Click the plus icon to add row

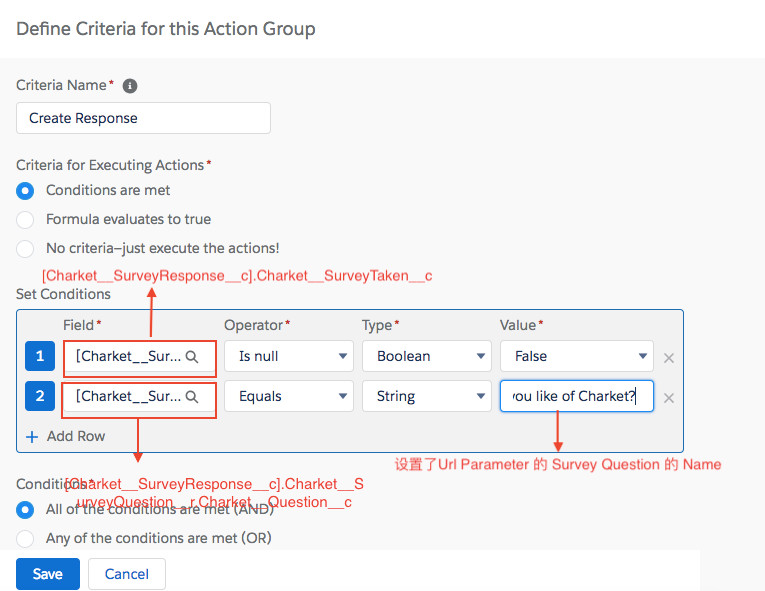(x=32, y=436)
